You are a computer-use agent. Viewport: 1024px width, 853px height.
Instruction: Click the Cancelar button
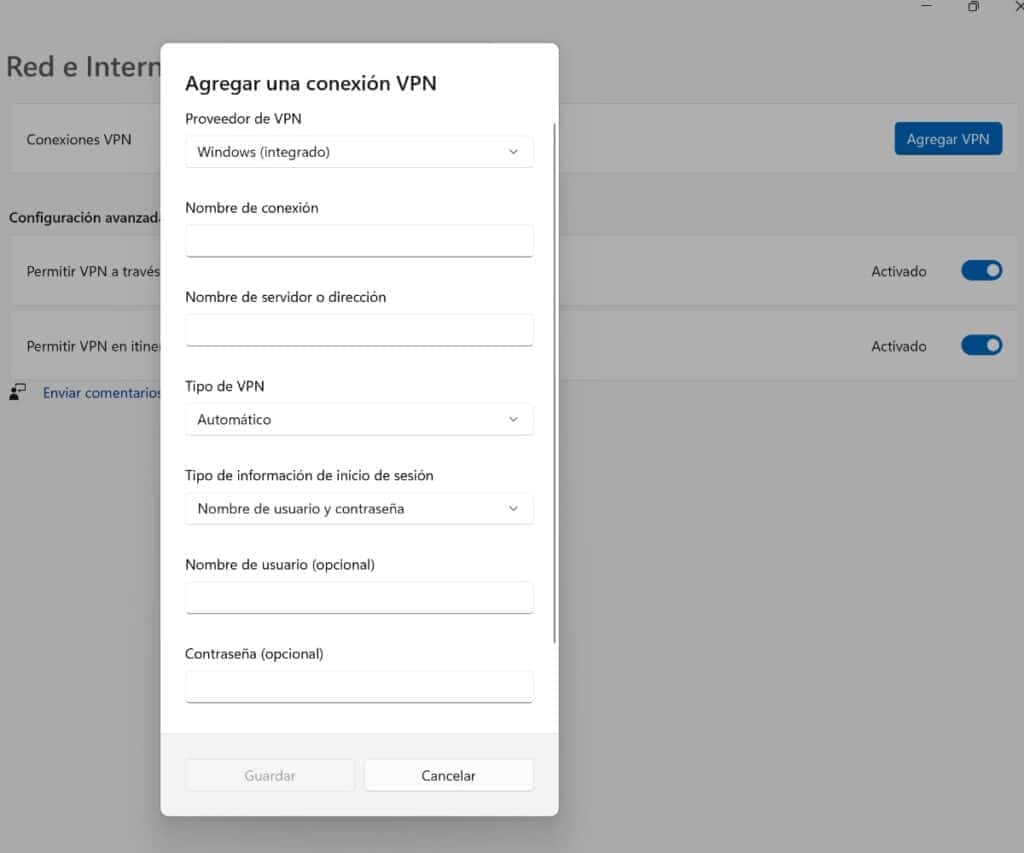(x=449, y=775)
